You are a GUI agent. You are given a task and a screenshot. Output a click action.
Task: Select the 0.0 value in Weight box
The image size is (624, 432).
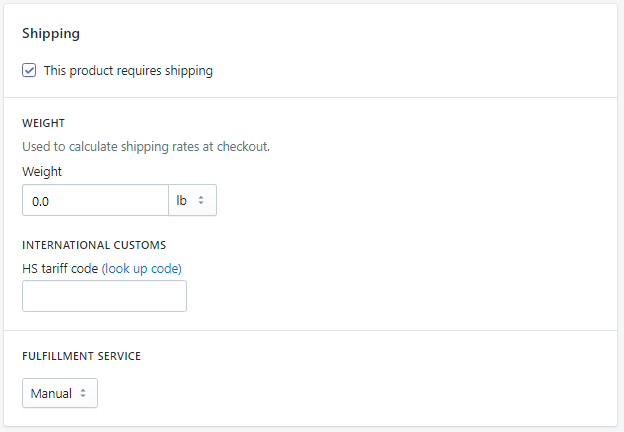tap(41, 201)
